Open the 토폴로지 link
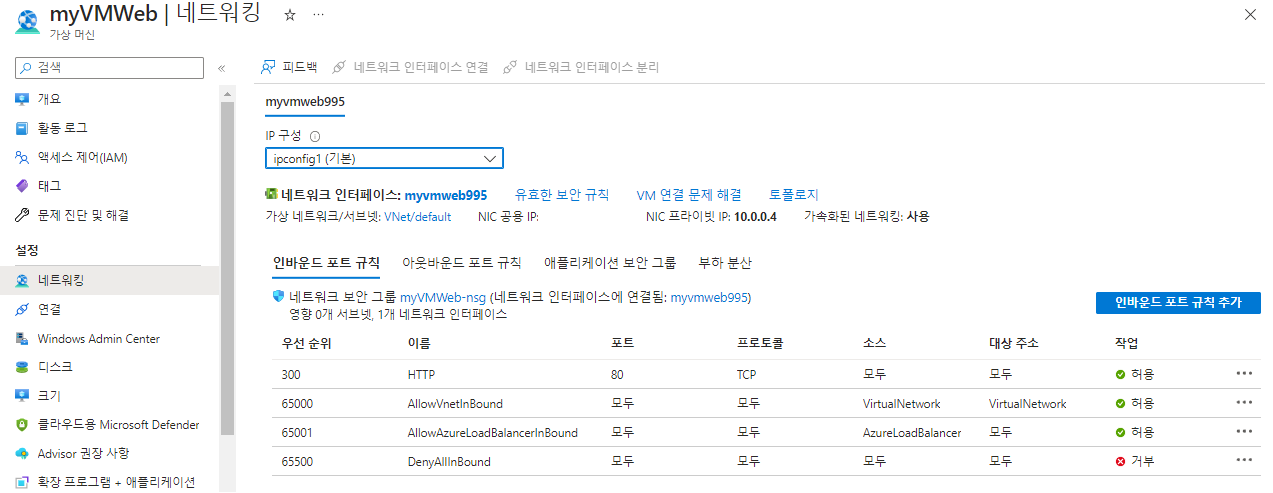Screen dimensions: 1273x493 point(794,195)
